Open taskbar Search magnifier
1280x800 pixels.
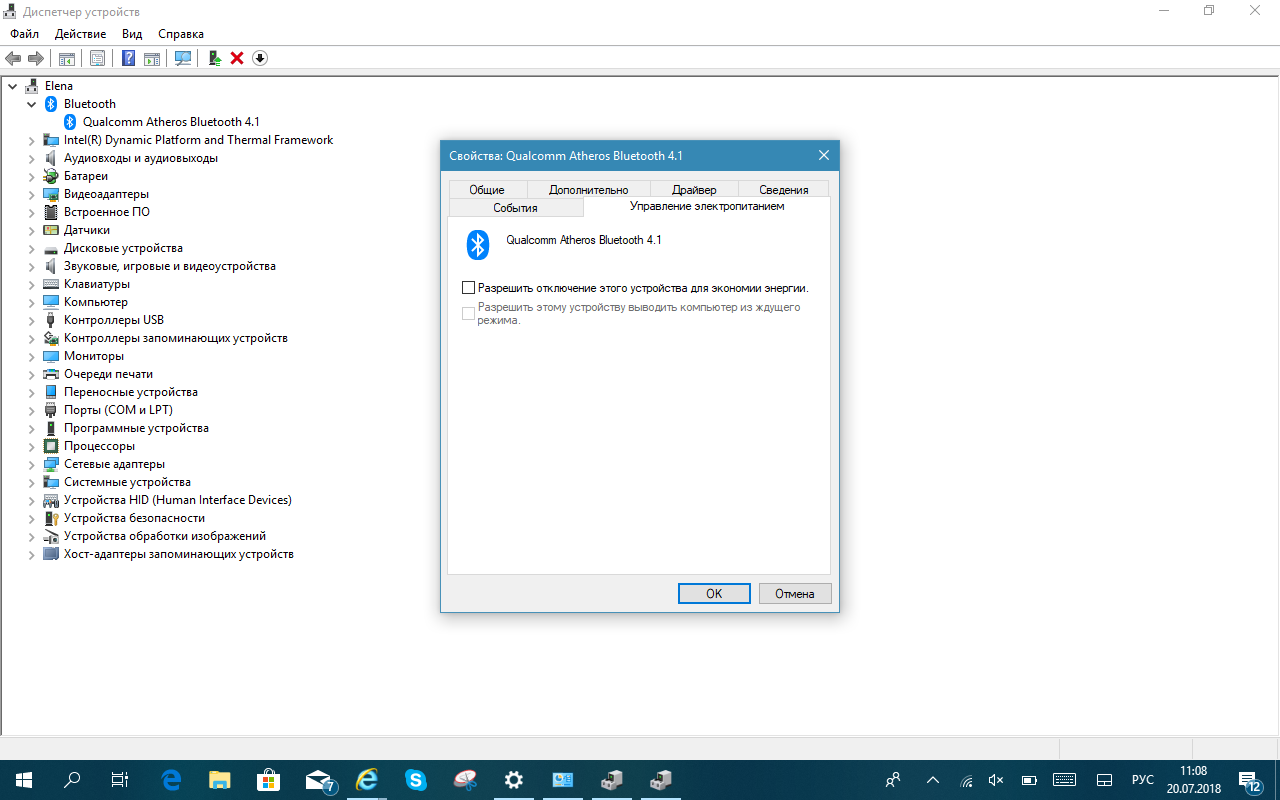tap(72, 780)
